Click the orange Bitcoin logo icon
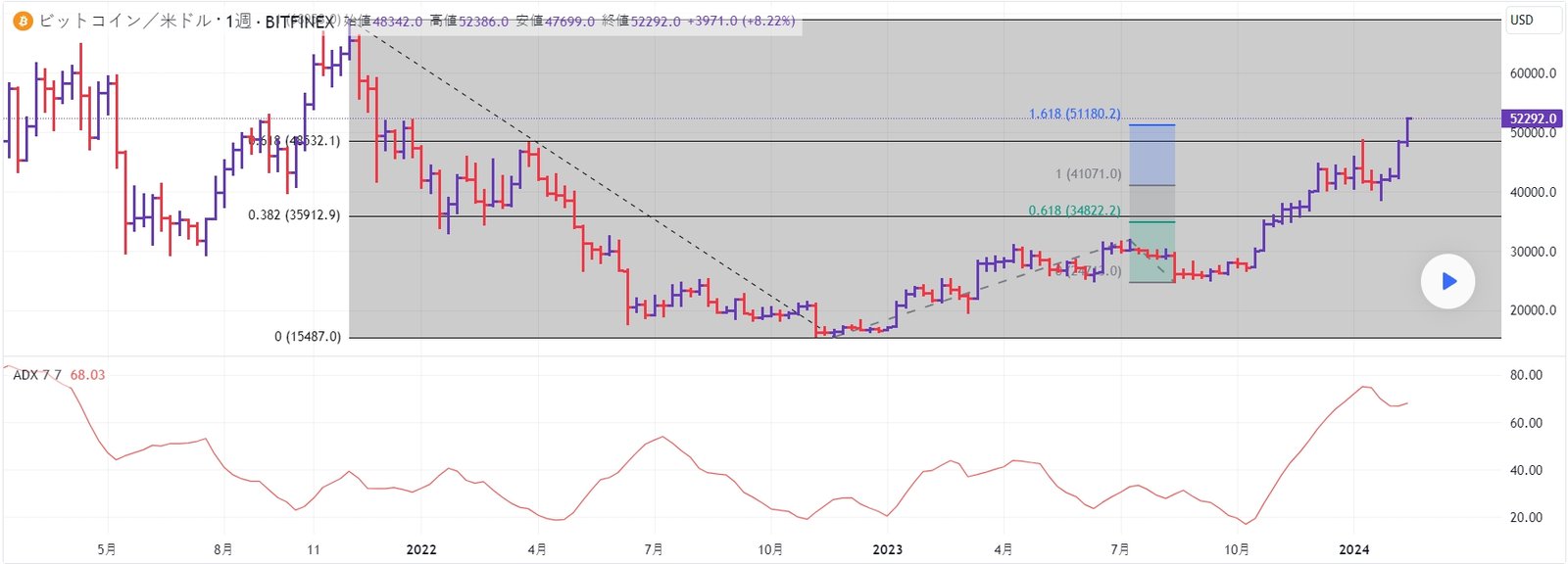1568x564 pixels. (22, 21)
